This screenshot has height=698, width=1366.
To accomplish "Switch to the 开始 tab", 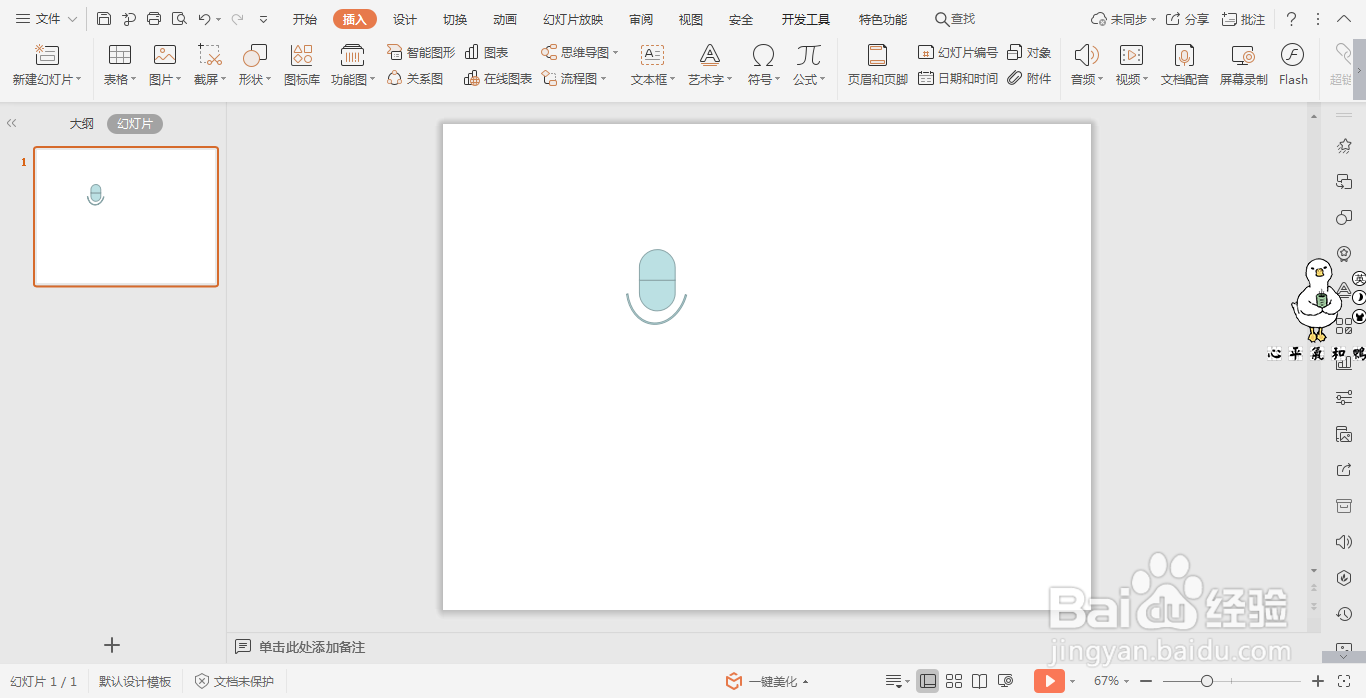I will (305, 19).
